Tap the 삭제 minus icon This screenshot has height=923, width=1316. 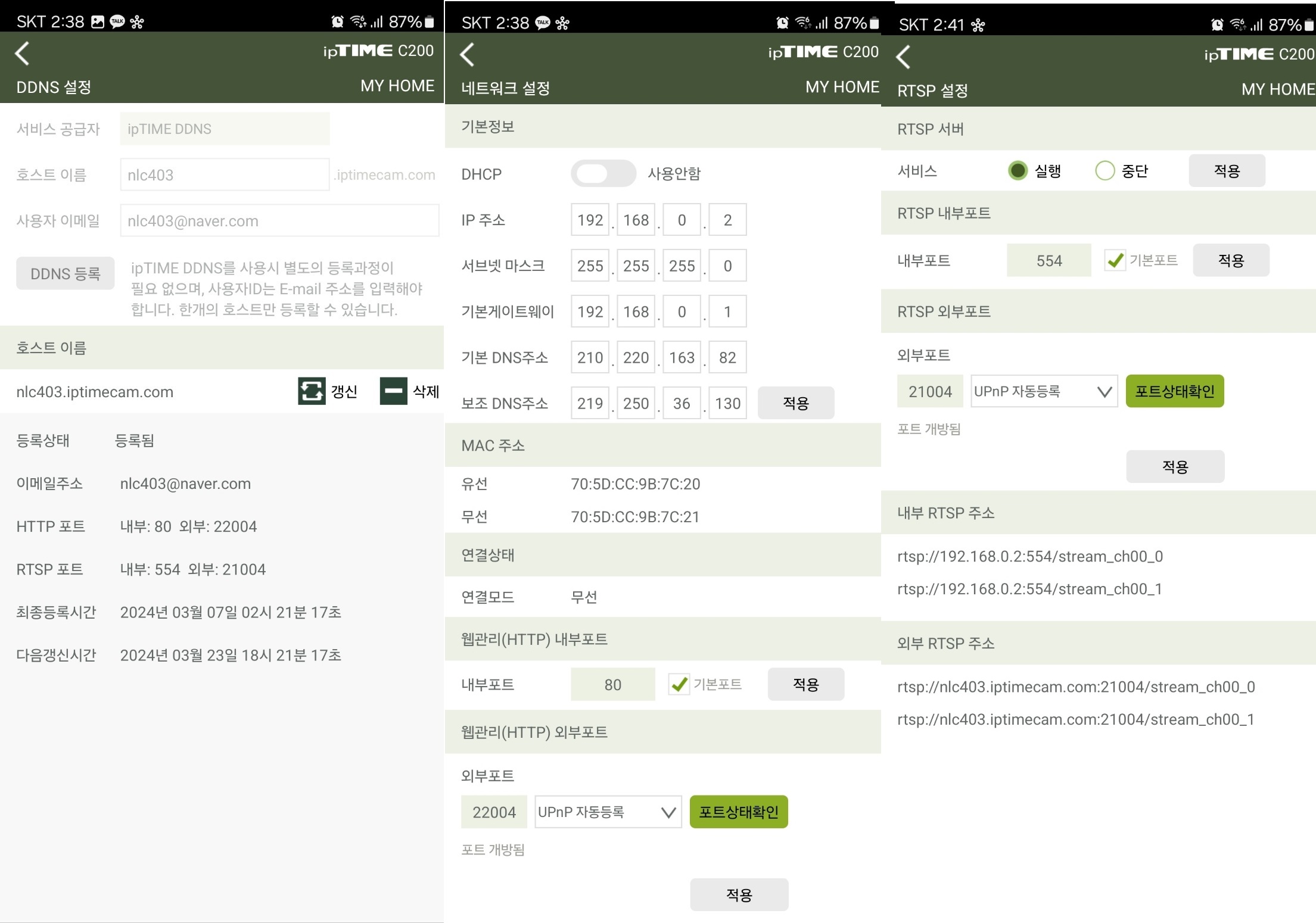394,391
